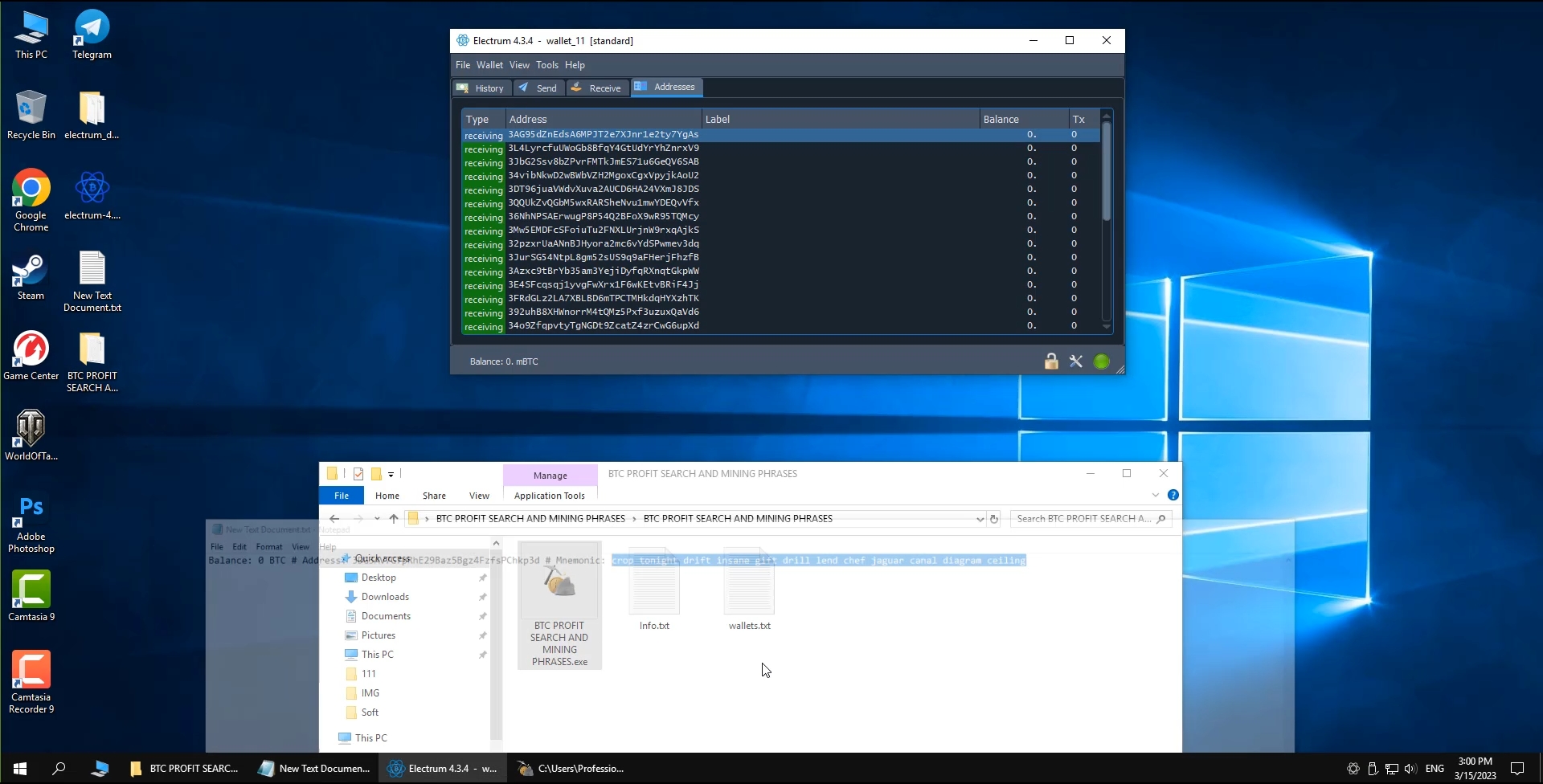
Task: Open Application Tools tab in Explorer
Action: point(550,496)
